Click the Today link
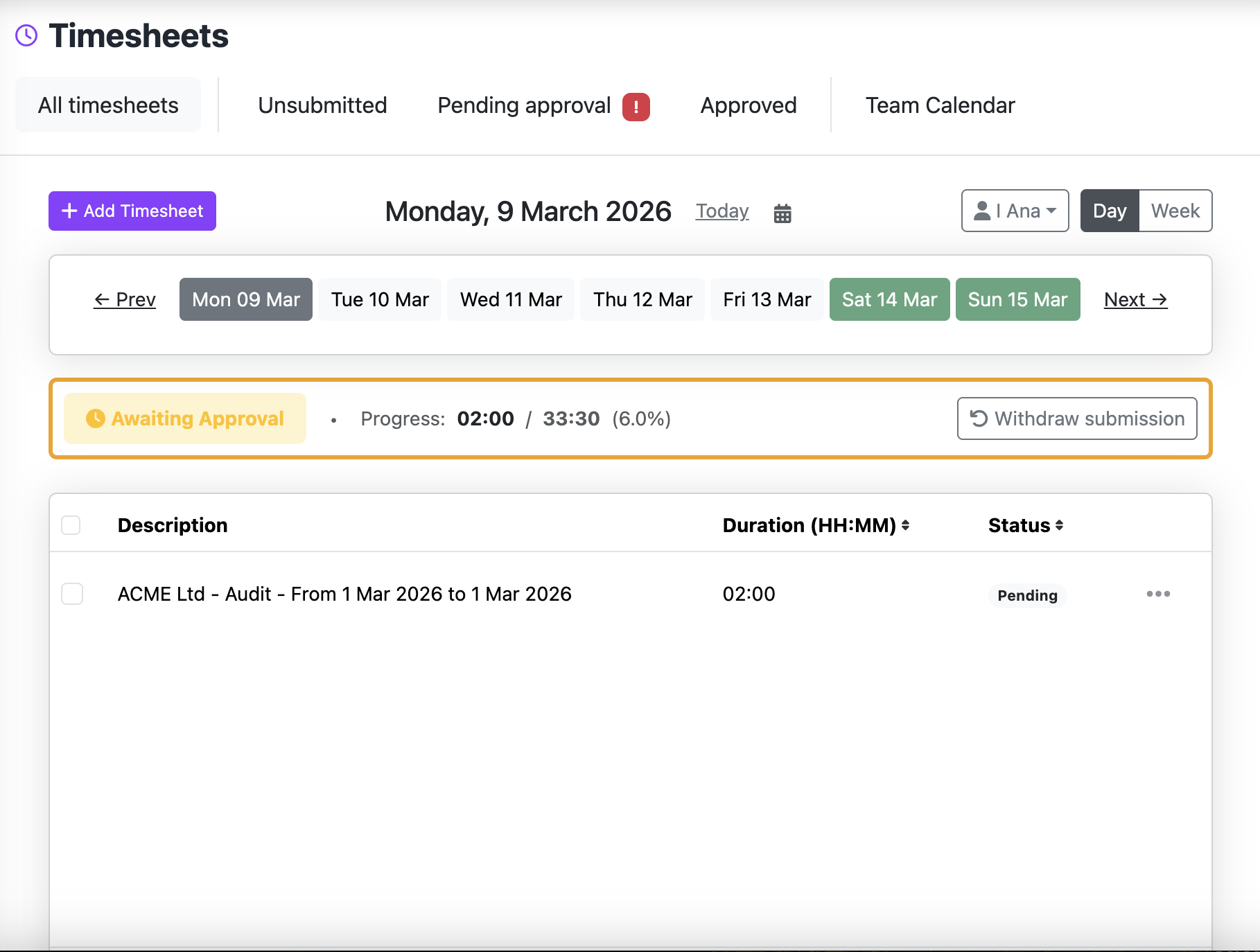The width and height of the screenshot is (1260, 952). point(722,211)
